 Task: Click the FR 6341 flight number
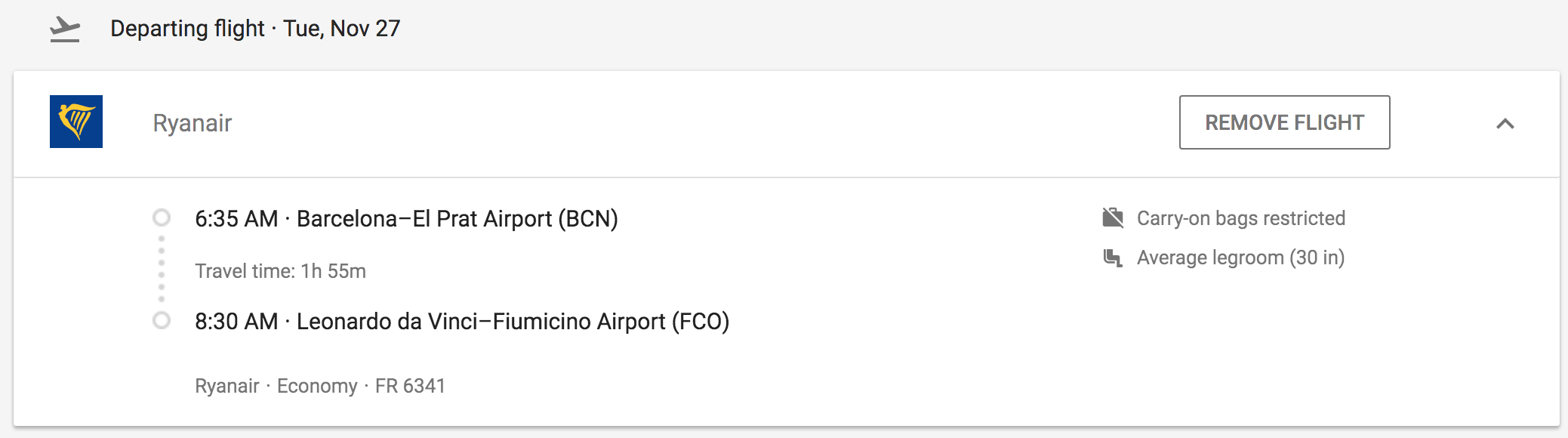(x=410, y=386)
